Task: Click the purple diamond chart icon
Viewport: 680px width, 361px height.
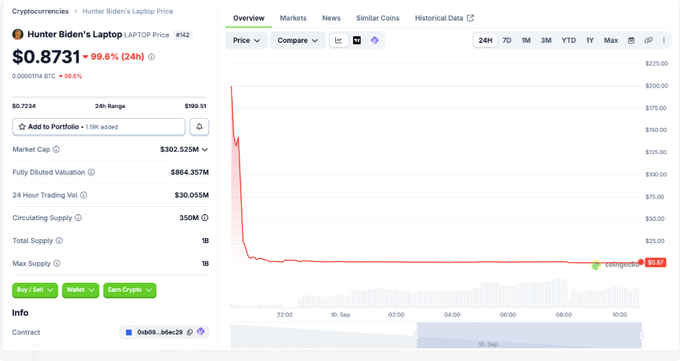Action: 375,40
